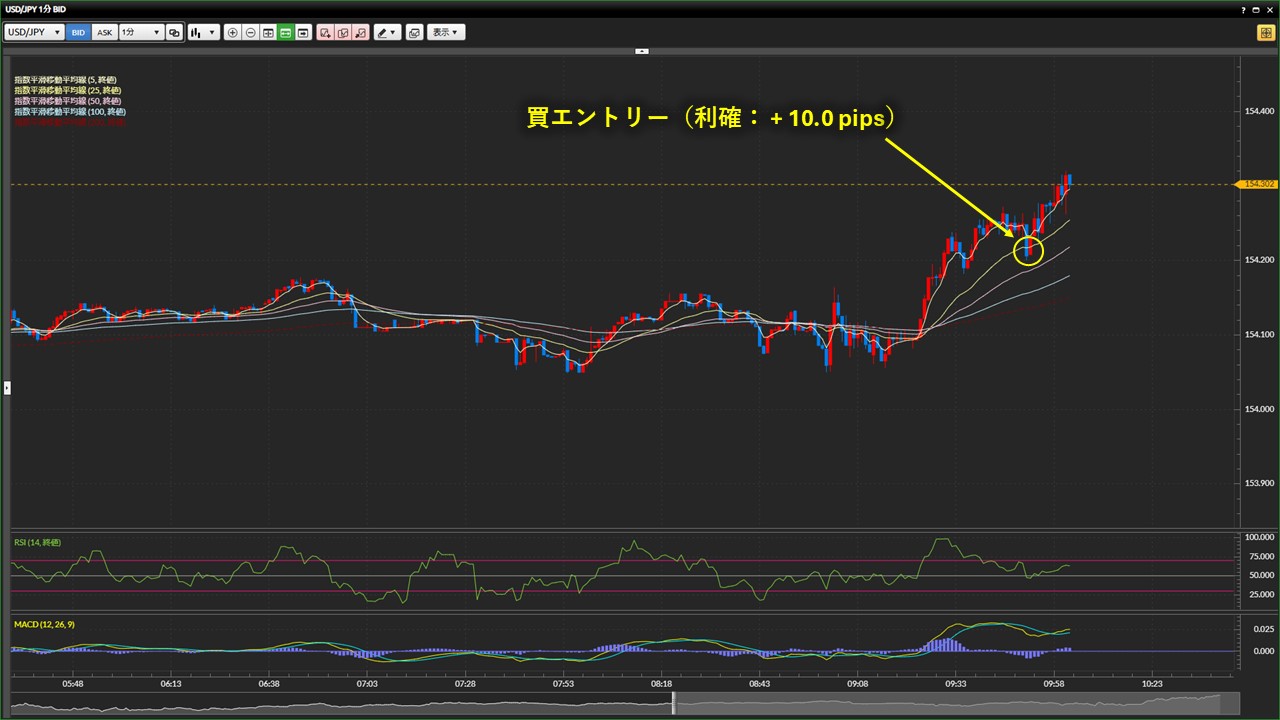Click the chart link icon

(x=174, y=32)
